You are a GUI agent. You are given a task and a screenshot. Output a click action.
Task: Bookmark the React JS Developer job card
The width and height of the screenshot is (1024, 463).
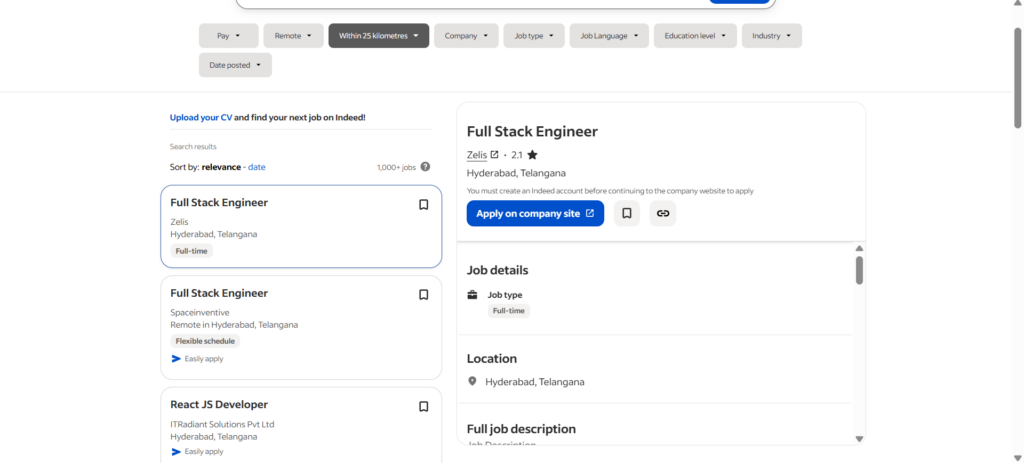click(x=423, y=406)
